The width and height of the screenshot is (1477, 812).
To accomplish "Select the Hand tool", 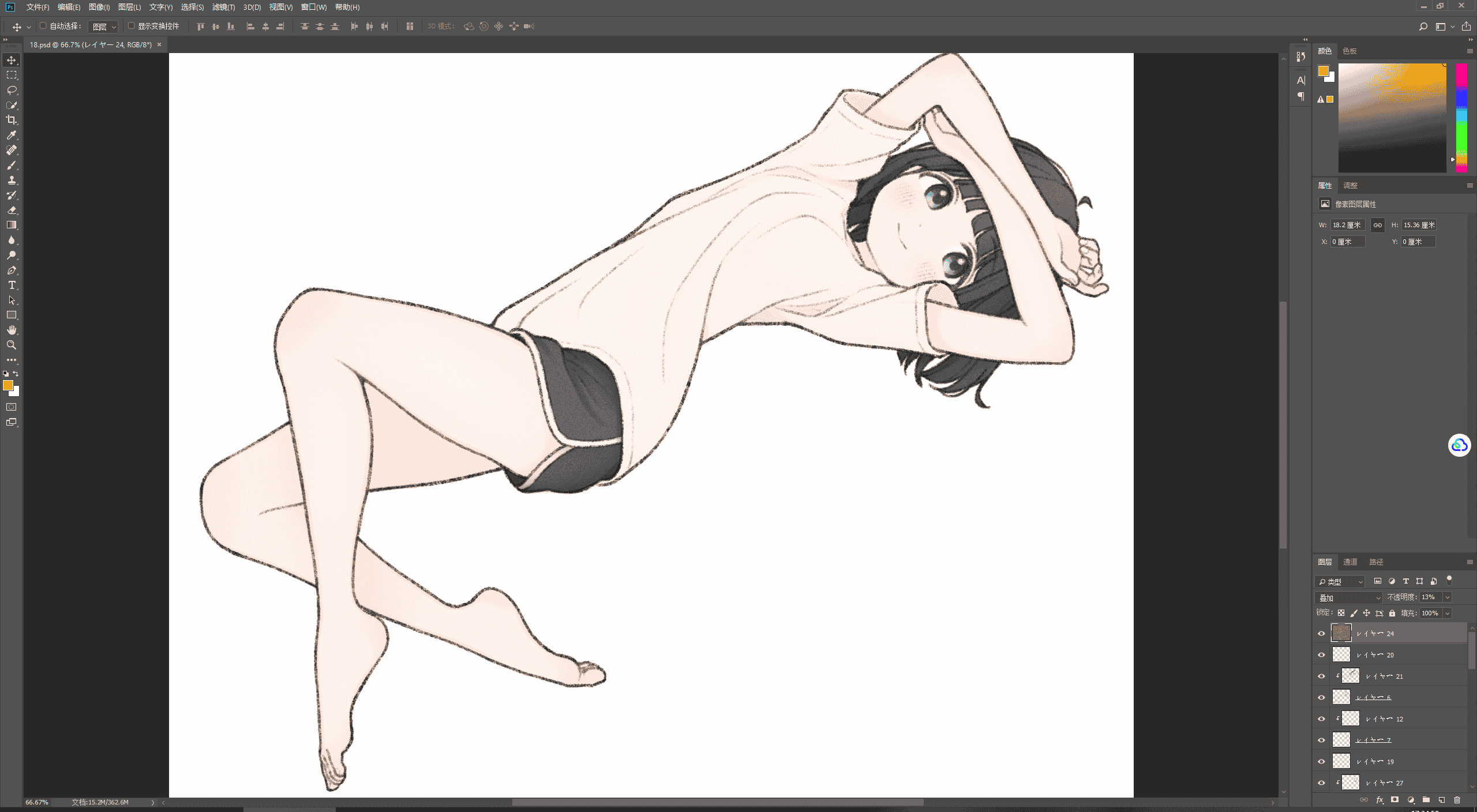I will [12, 330].
